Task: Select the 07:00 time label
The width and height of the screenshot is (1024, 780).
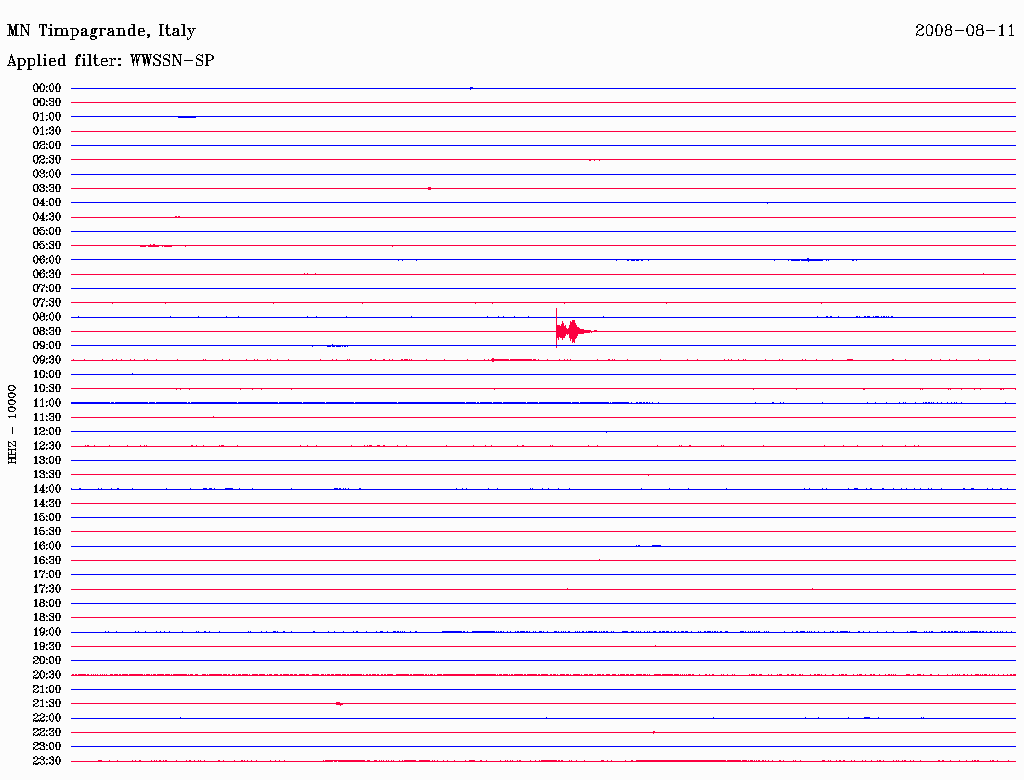Action: pyautogui.click(x=47, y=288)
